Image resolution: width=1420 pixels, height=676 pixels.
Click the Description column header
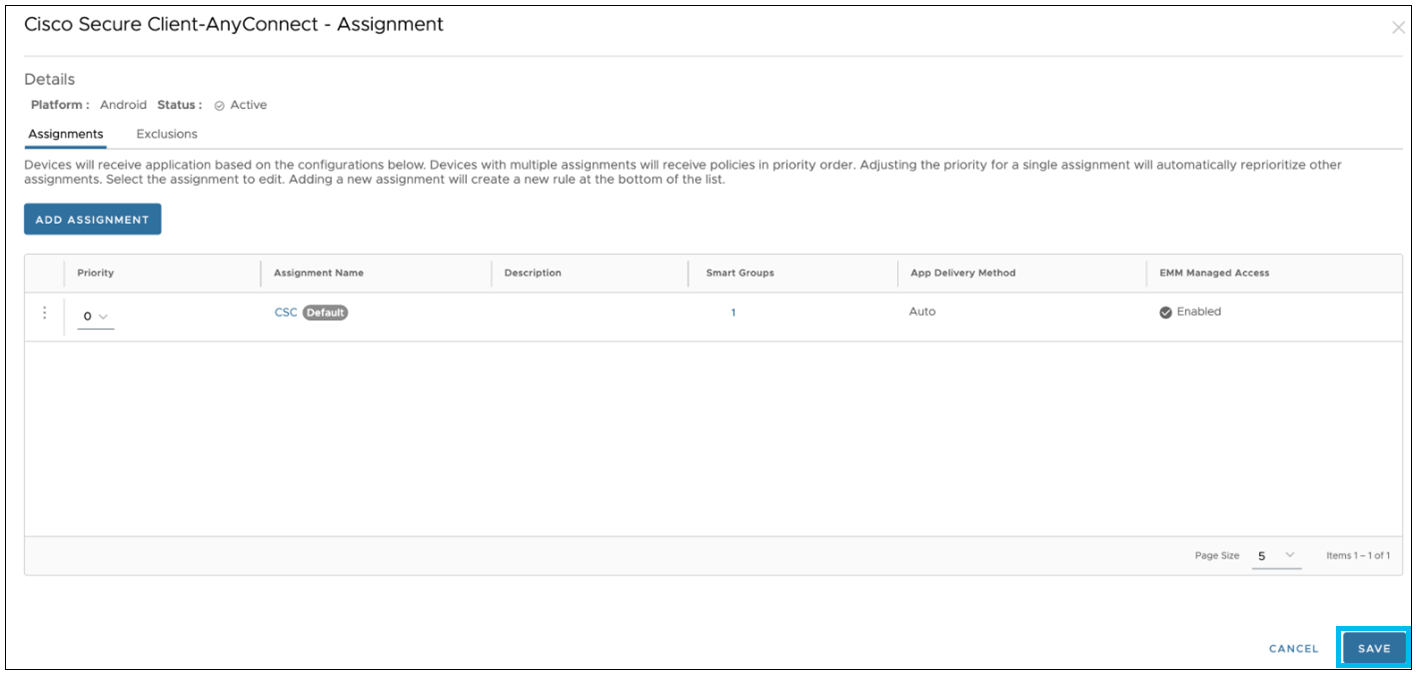533,273
